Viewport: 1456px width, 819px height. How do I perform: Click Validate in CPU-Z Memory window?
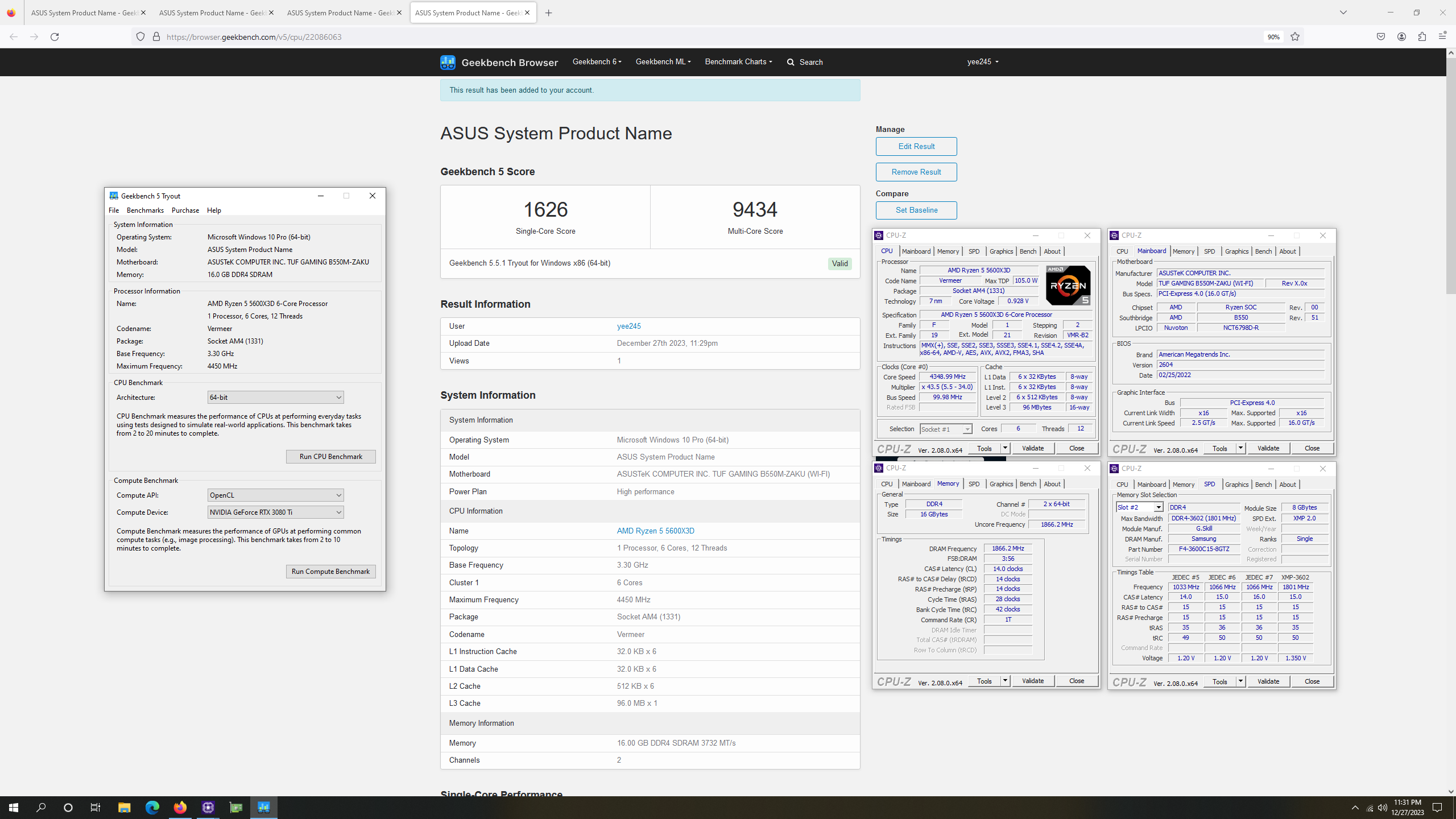click(1033, 681)
